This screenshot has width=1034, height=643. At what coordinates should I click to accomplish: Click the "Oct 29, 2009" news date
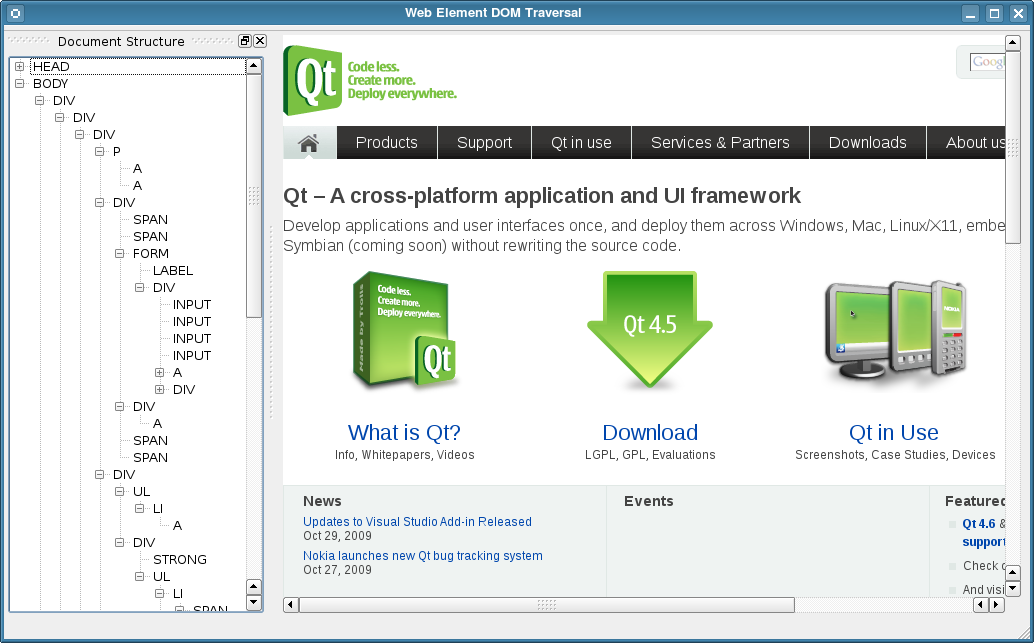(x=337, y=536)
